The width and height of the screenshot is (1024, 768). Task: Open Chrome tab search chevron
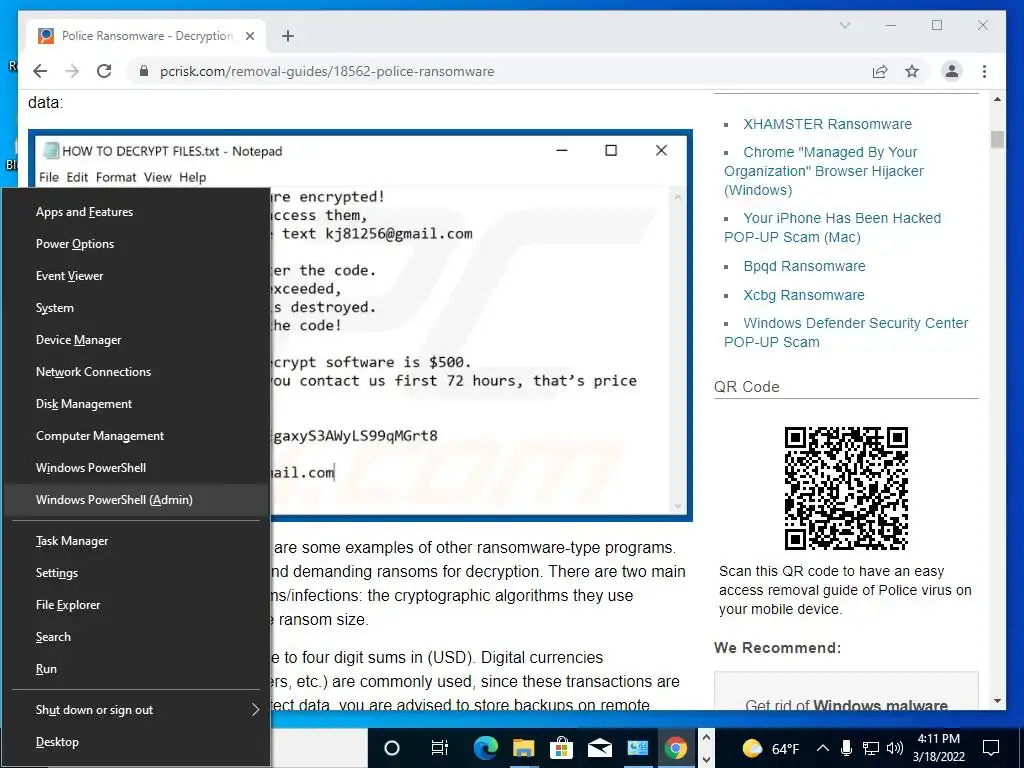coord(844,25)
